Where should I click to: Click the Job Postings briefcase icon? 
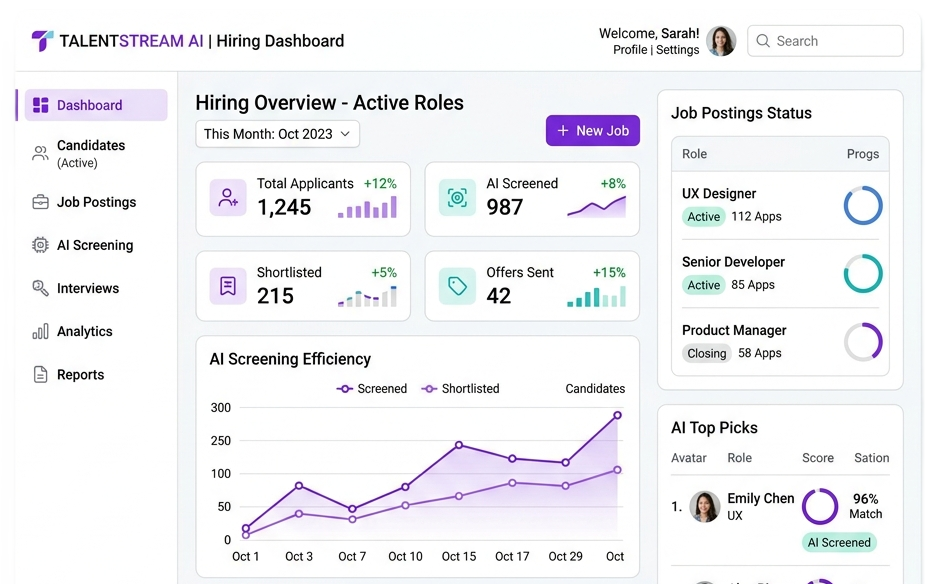[40, 202]
